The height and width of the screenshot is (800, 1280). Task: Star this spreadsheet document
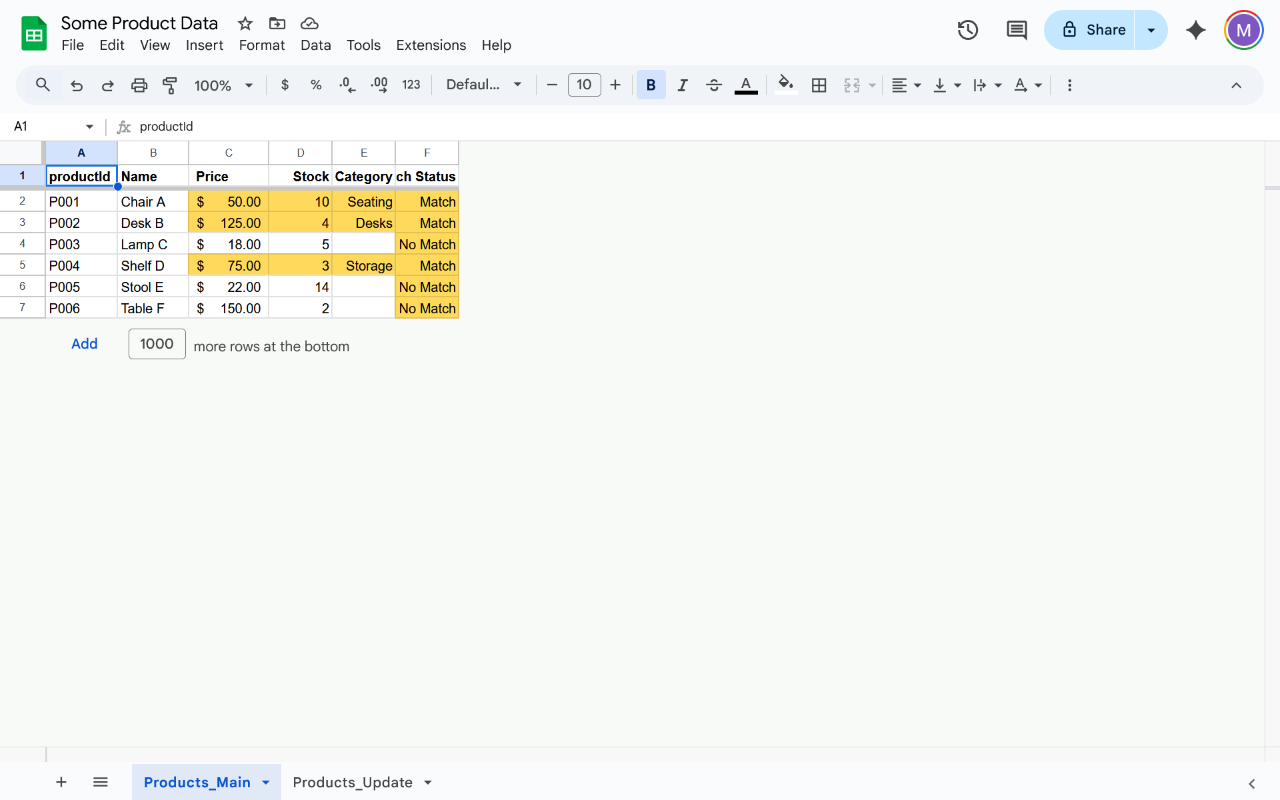[245, 23]
